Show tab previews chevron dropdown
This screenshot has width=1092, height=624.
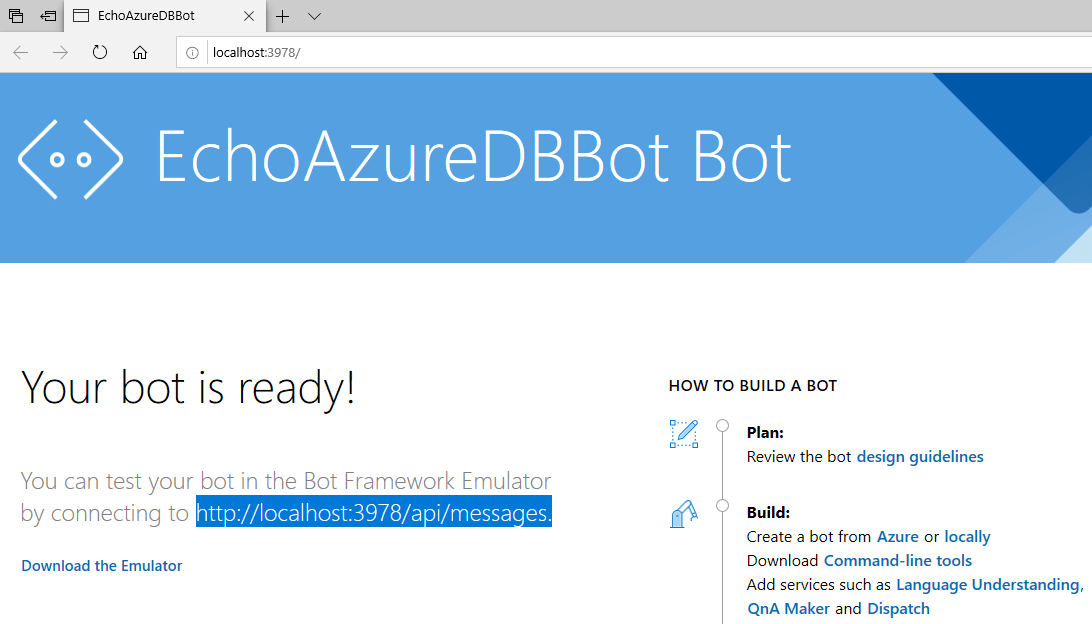coord(314,16)
